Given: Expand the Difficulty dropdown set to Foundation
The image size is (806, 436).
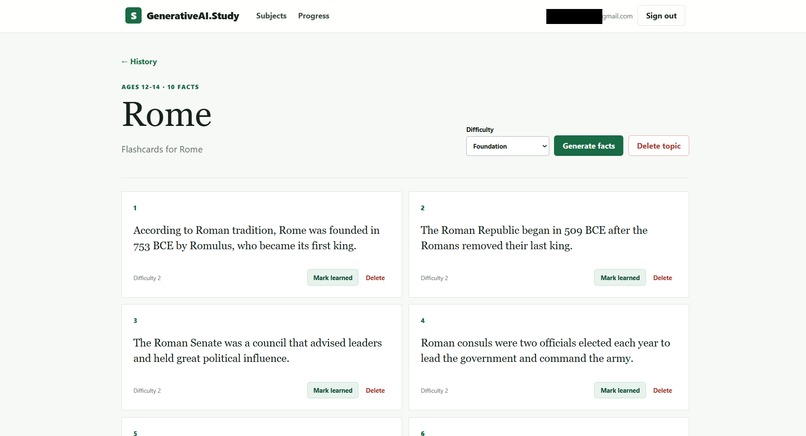Looking at the screenshot, I should point(507,146).
